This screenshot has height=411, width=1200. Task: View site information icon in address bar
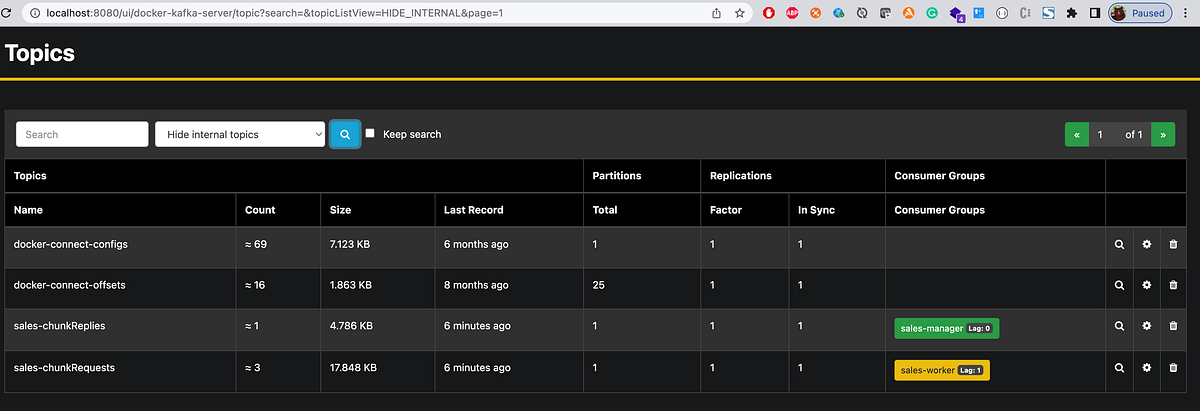37,14
